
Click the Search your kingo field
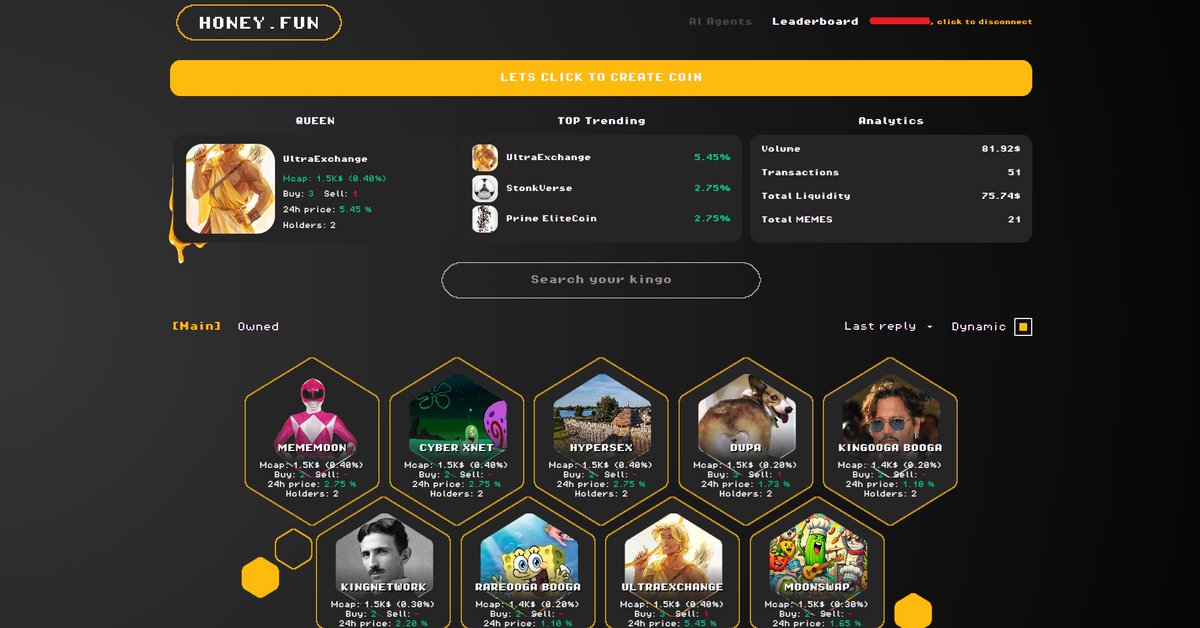pyautogui.click(x=600, y=280)
